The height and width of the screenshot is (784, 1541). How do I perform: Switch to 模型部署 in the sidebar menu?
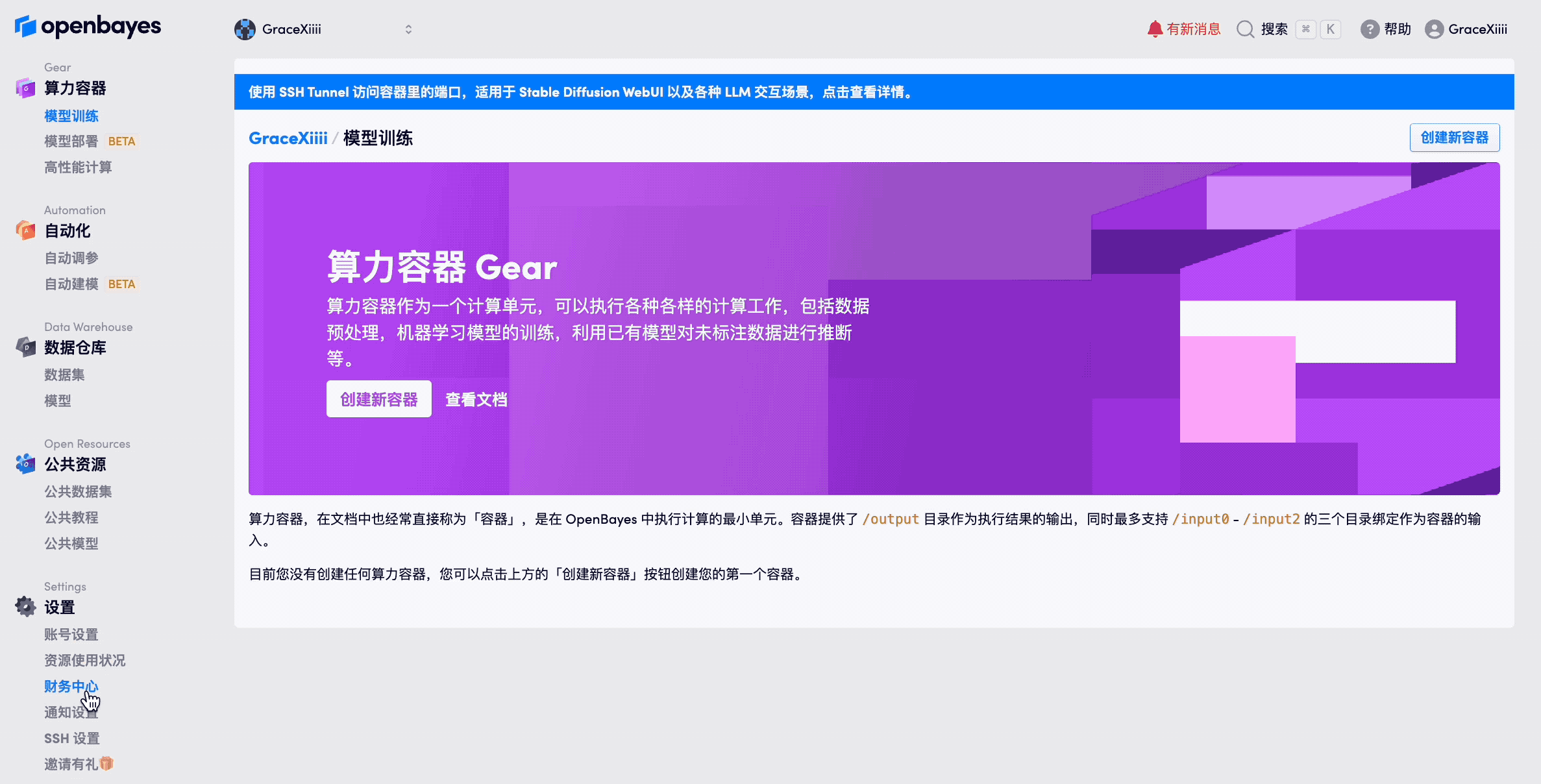click(69, 141)
